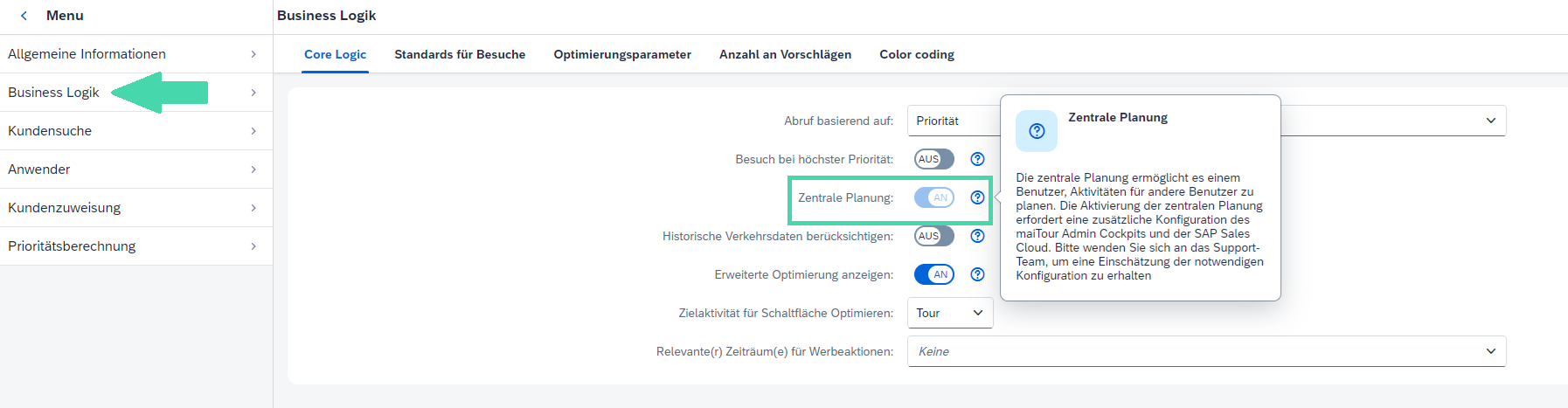Click chevron on Allgemeine Informationen row
The height and width of the screenshot is (408, 1568).
(x=253, y=54)
